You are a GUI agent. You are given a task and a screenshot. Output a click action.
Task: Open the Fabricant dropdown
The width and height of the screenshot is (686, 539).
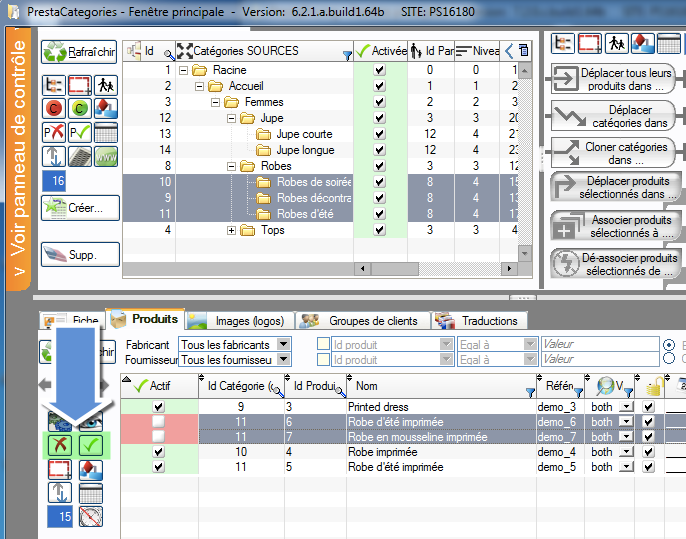coord(283,344)
